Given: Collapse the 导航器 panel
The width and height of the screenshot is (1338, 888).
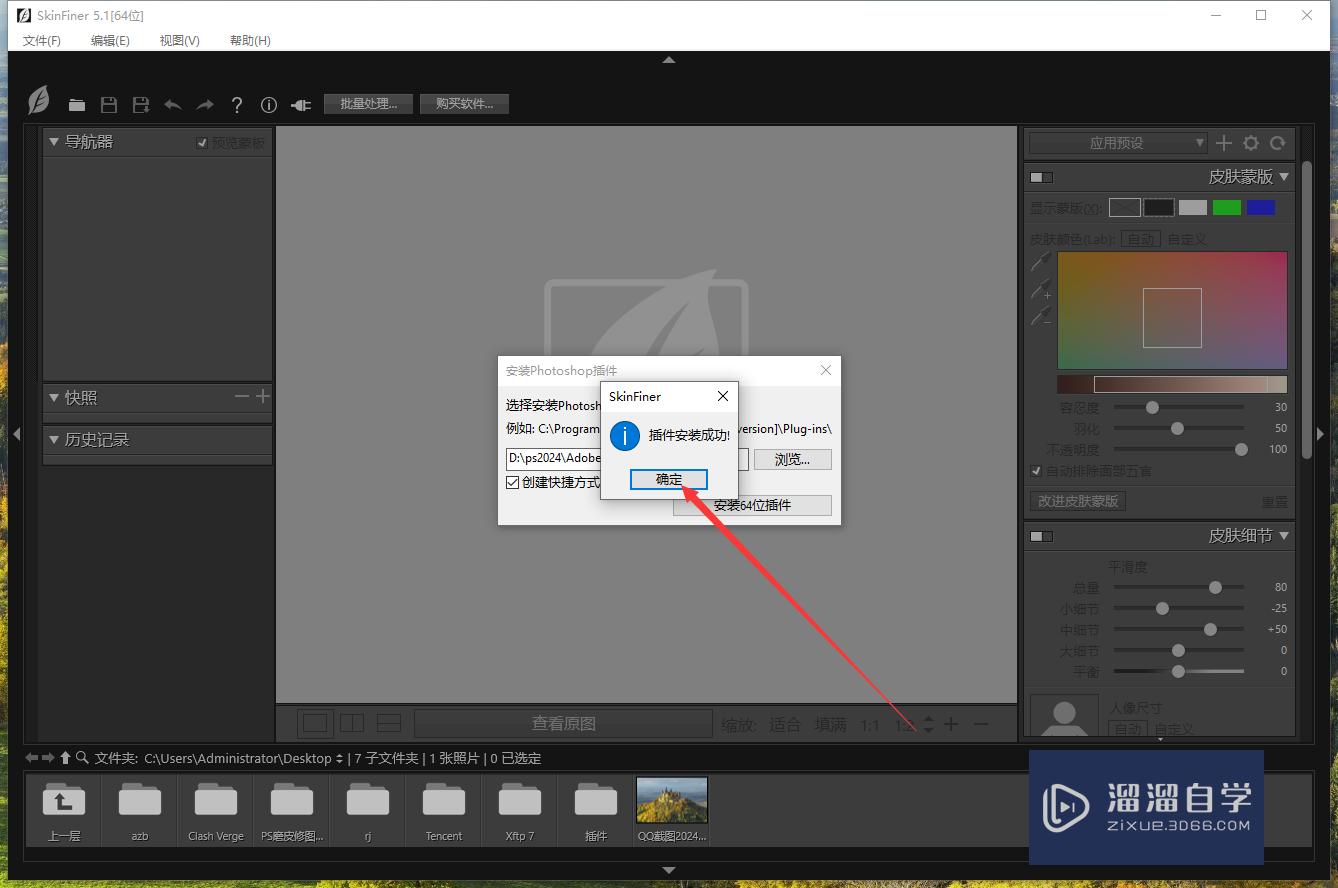Looking at the screenshot, I should pyautogui.click(x=54, y=142).
